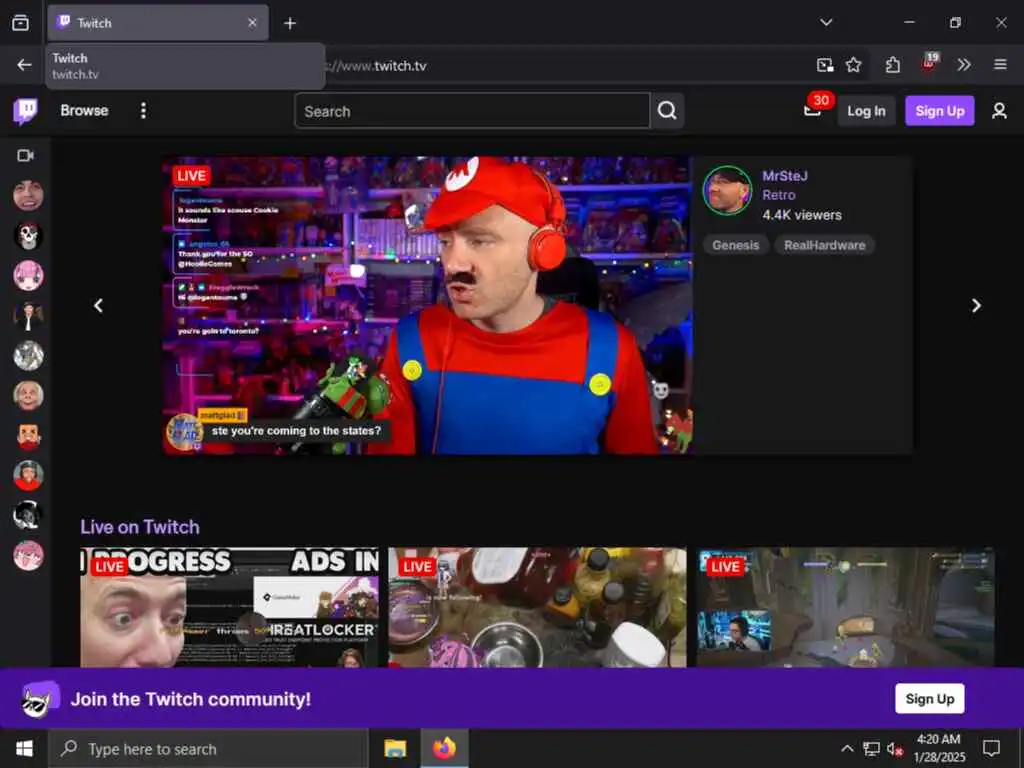Open the Browse page
The image size is (1024, 768).
click(84, 110)
